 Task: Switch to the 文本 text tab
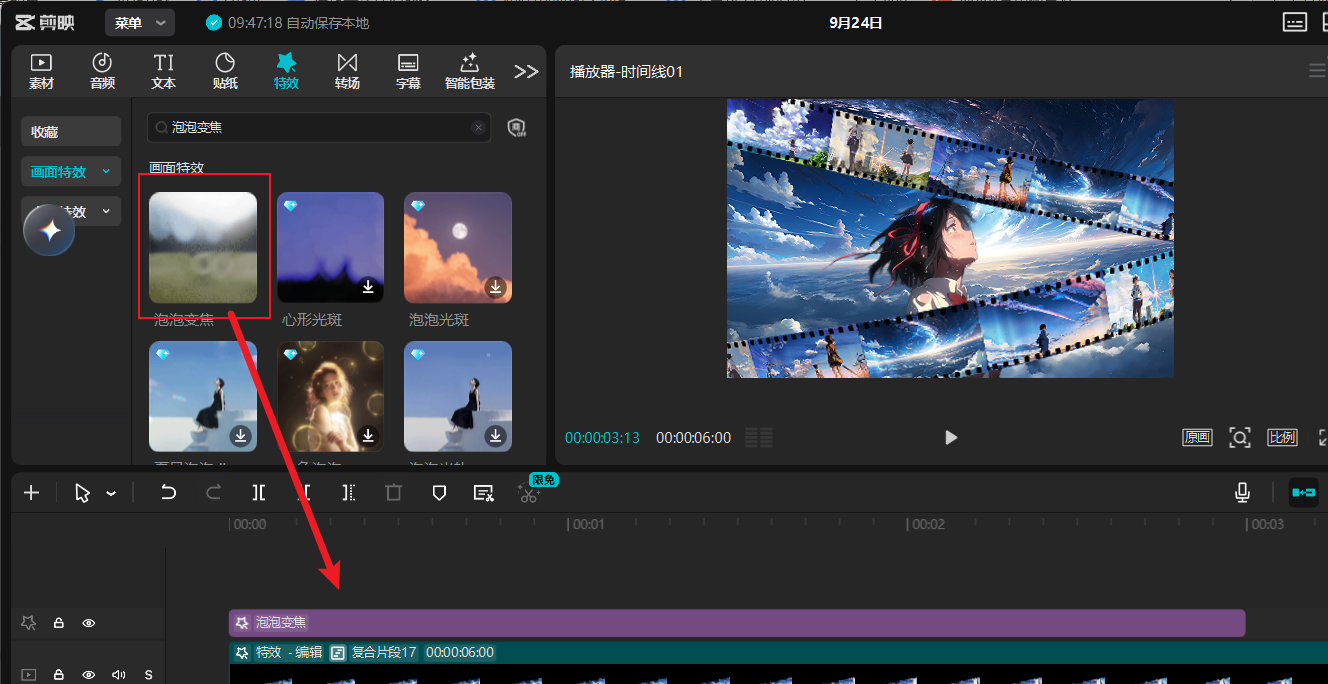(164, 71)
